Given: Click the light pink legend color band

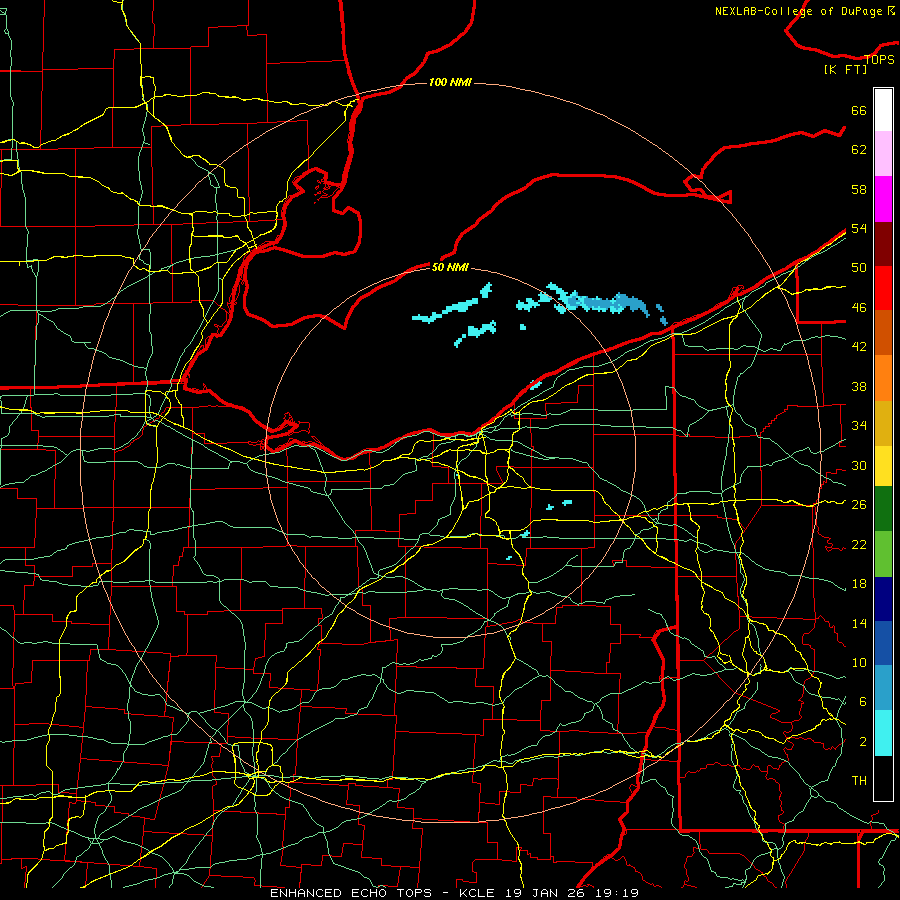Looking at the screenshot, I should (883, 153).
